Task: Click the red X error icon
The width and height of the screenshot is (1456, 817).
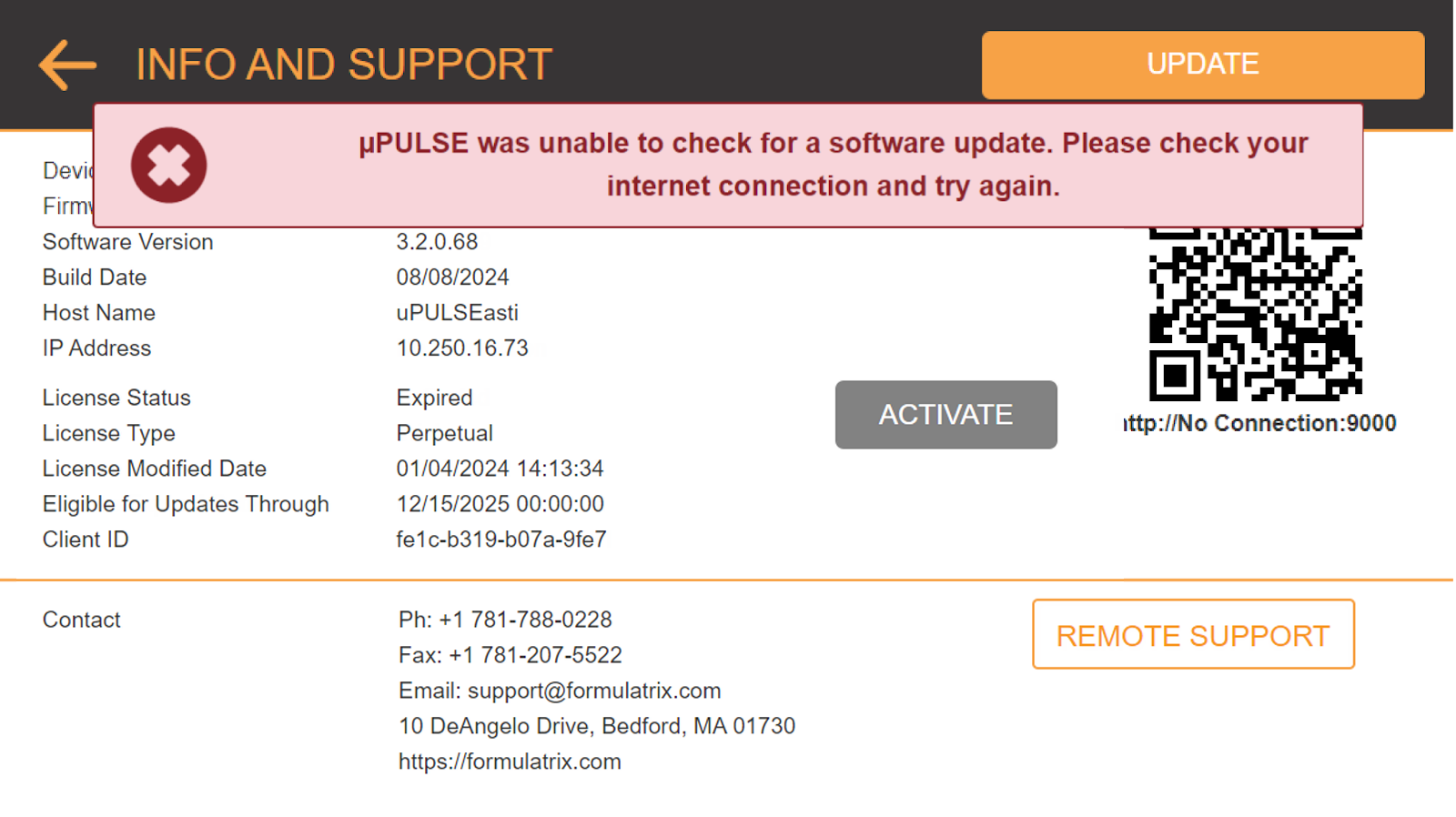Action: pyautogui.click(x=168, y=165)
